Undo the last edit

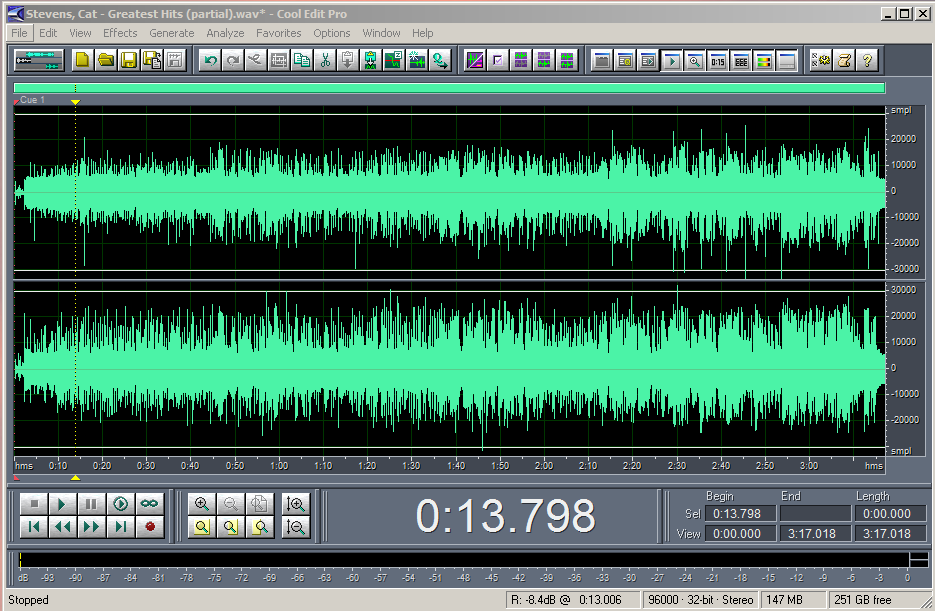pyautogui.click(x=210, y=60)
